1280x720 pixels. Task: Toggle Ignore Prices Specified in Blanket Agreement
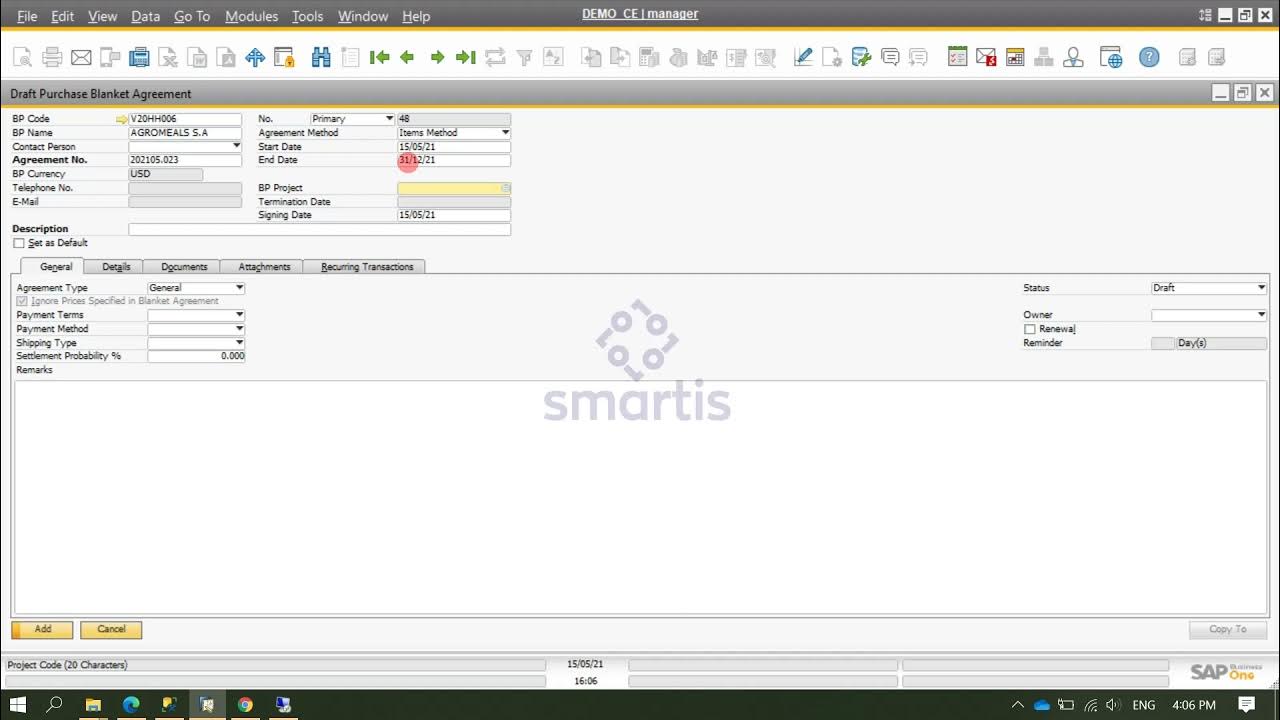click(22, 301)
